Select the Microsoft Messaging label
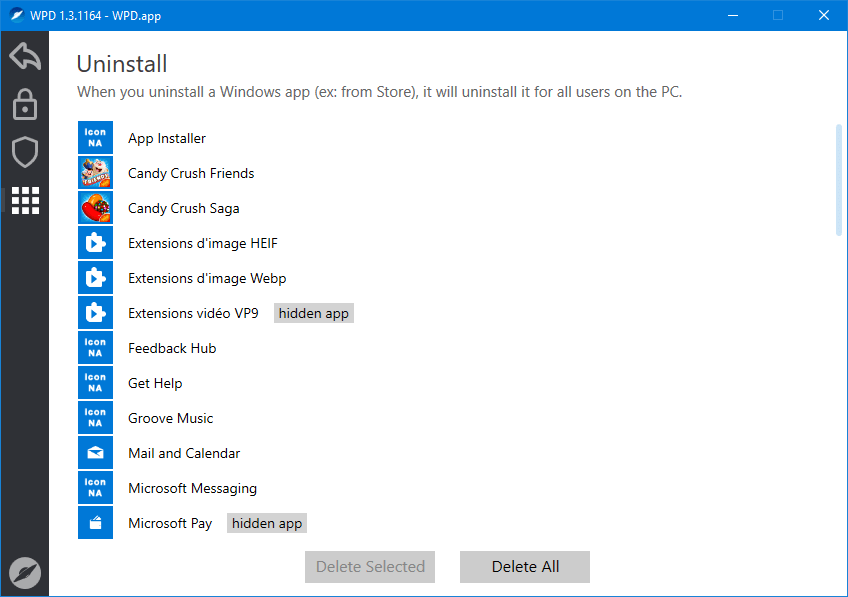848x597 pixels. click(193, 488)
